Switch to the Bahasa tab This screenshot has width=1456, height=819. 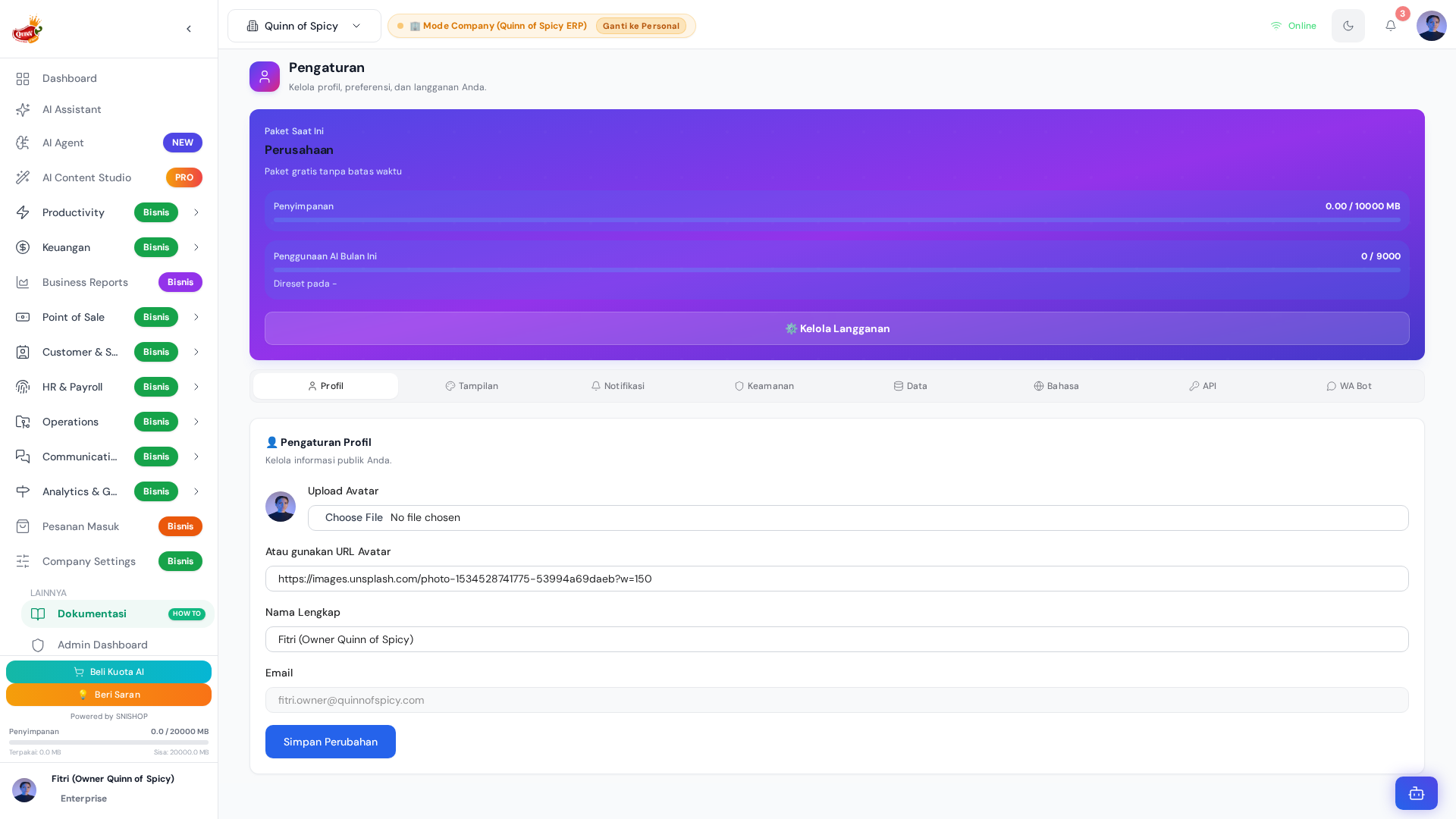[1056, 386]
